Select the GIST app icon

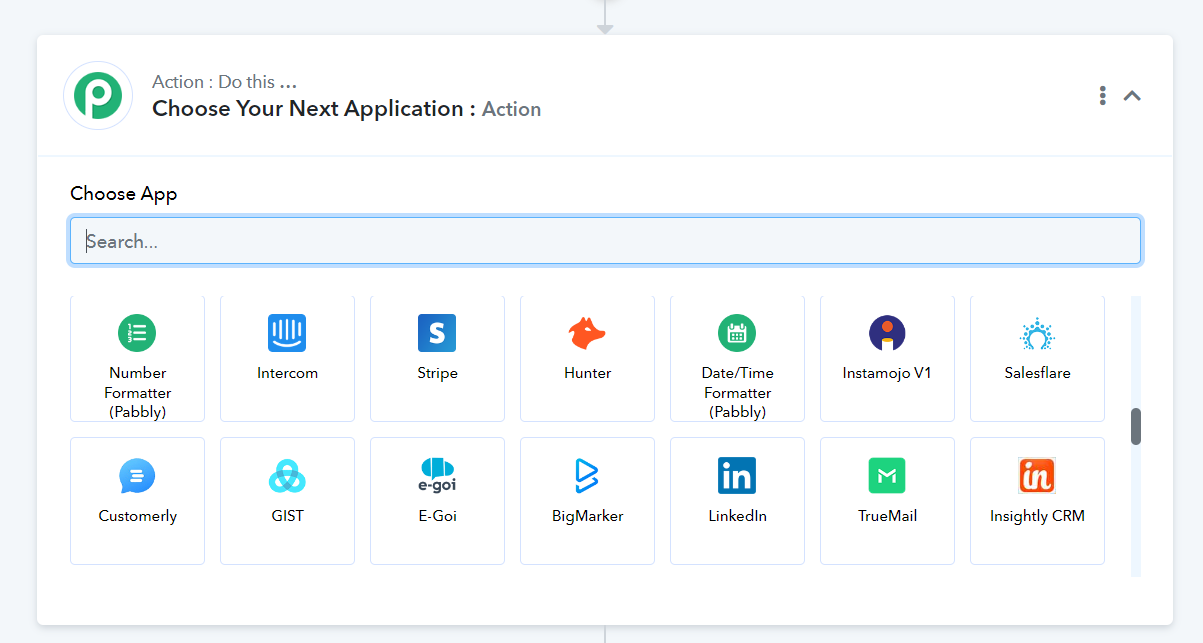[x=287, y=476]
